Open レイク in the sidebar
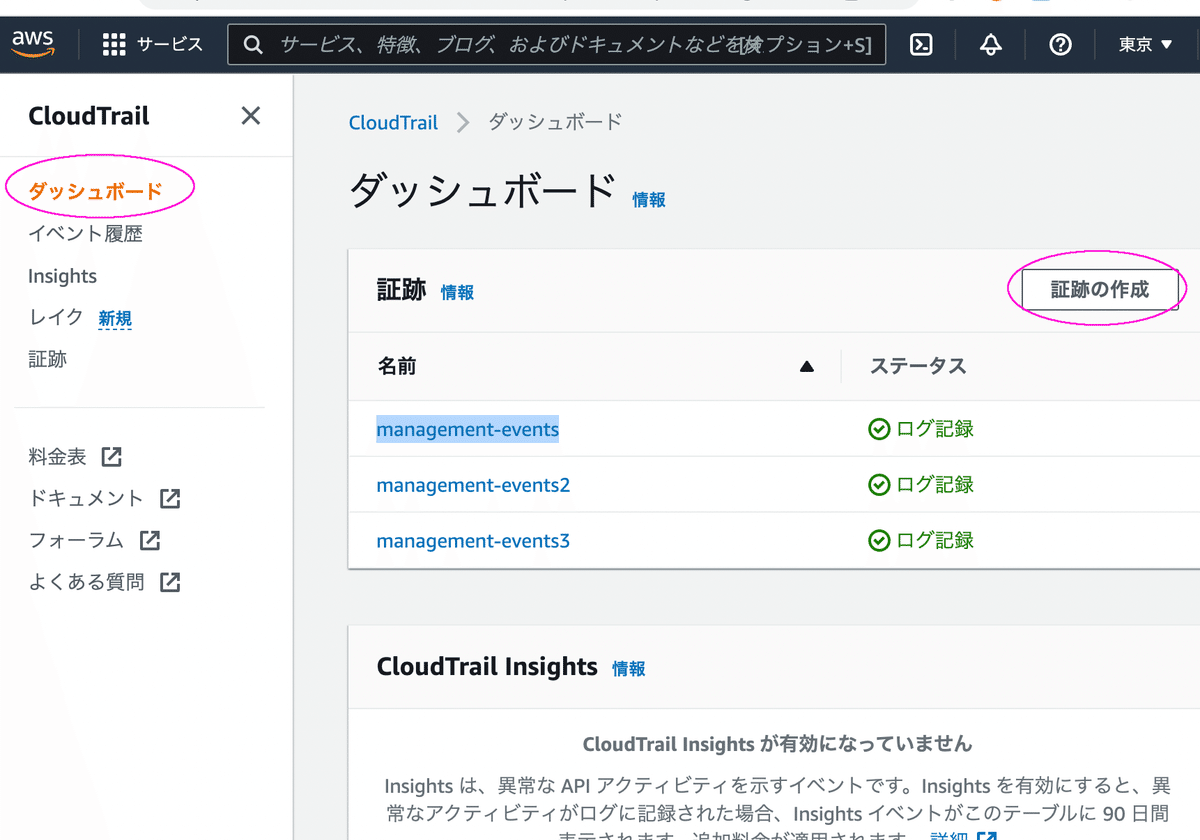 [56, 317]
